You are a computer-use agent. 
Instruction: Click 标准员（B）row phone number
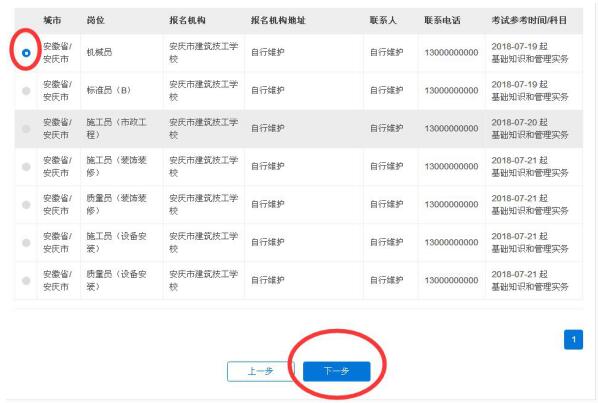pyautogui.click(x=451, y=90)
